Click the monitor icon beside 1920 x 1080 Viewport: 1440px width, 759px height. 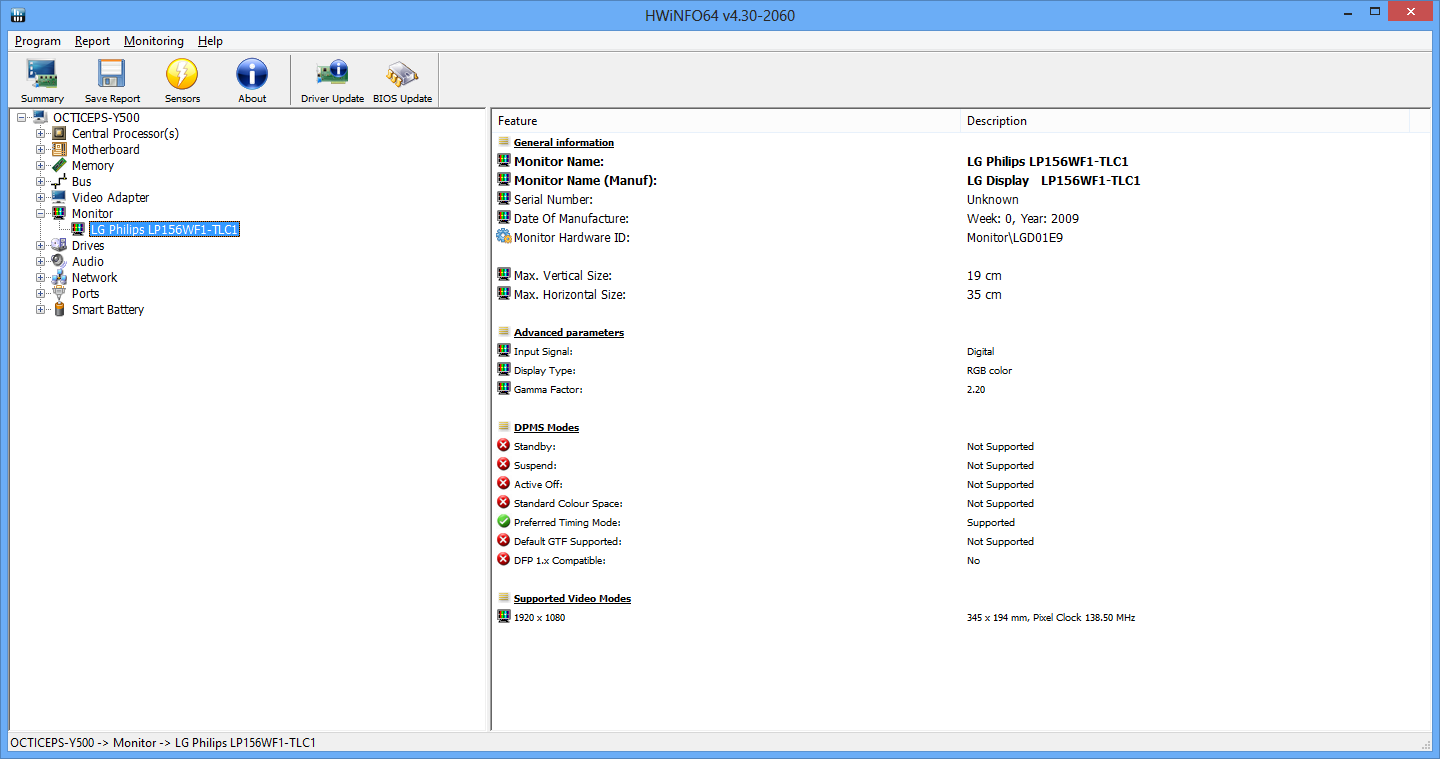click(504, 617)
